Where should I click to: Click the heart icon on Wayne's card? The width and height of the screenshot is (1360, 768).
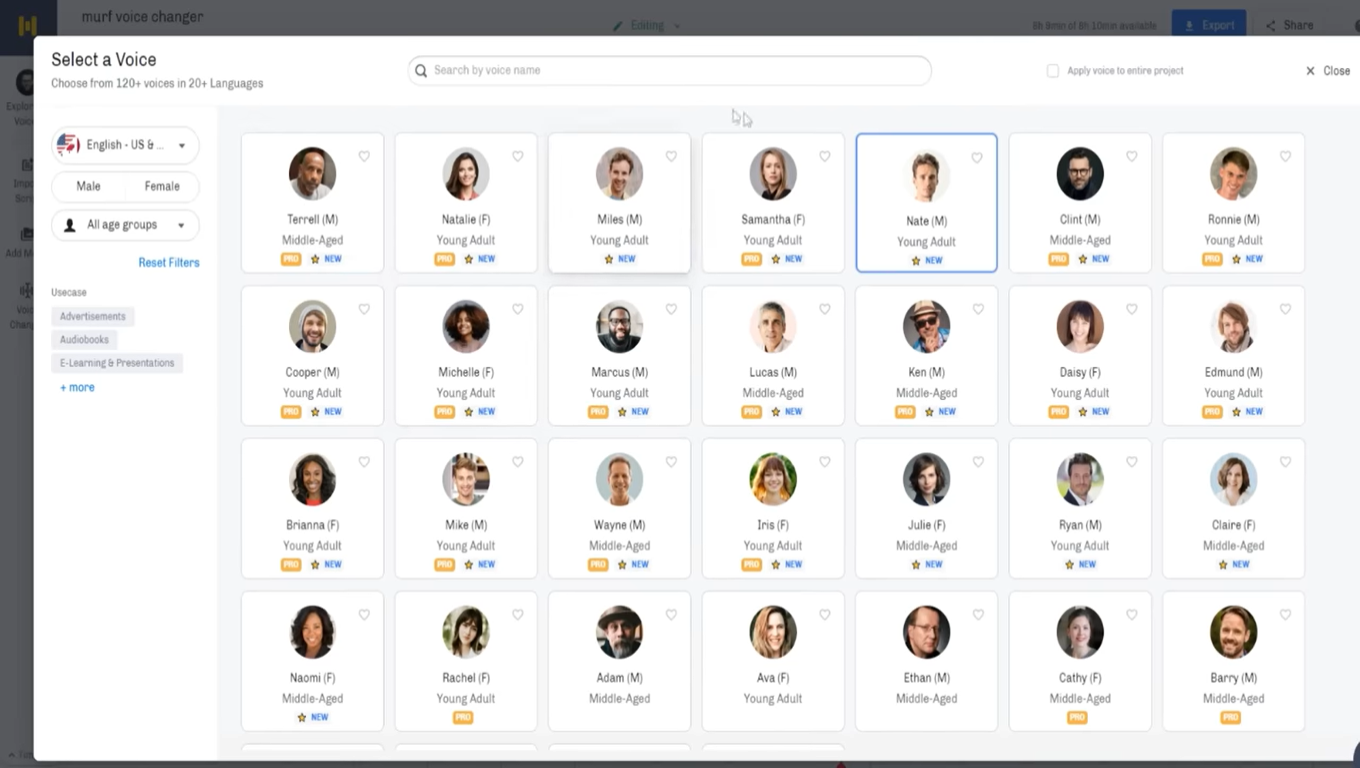coord(671,462)
